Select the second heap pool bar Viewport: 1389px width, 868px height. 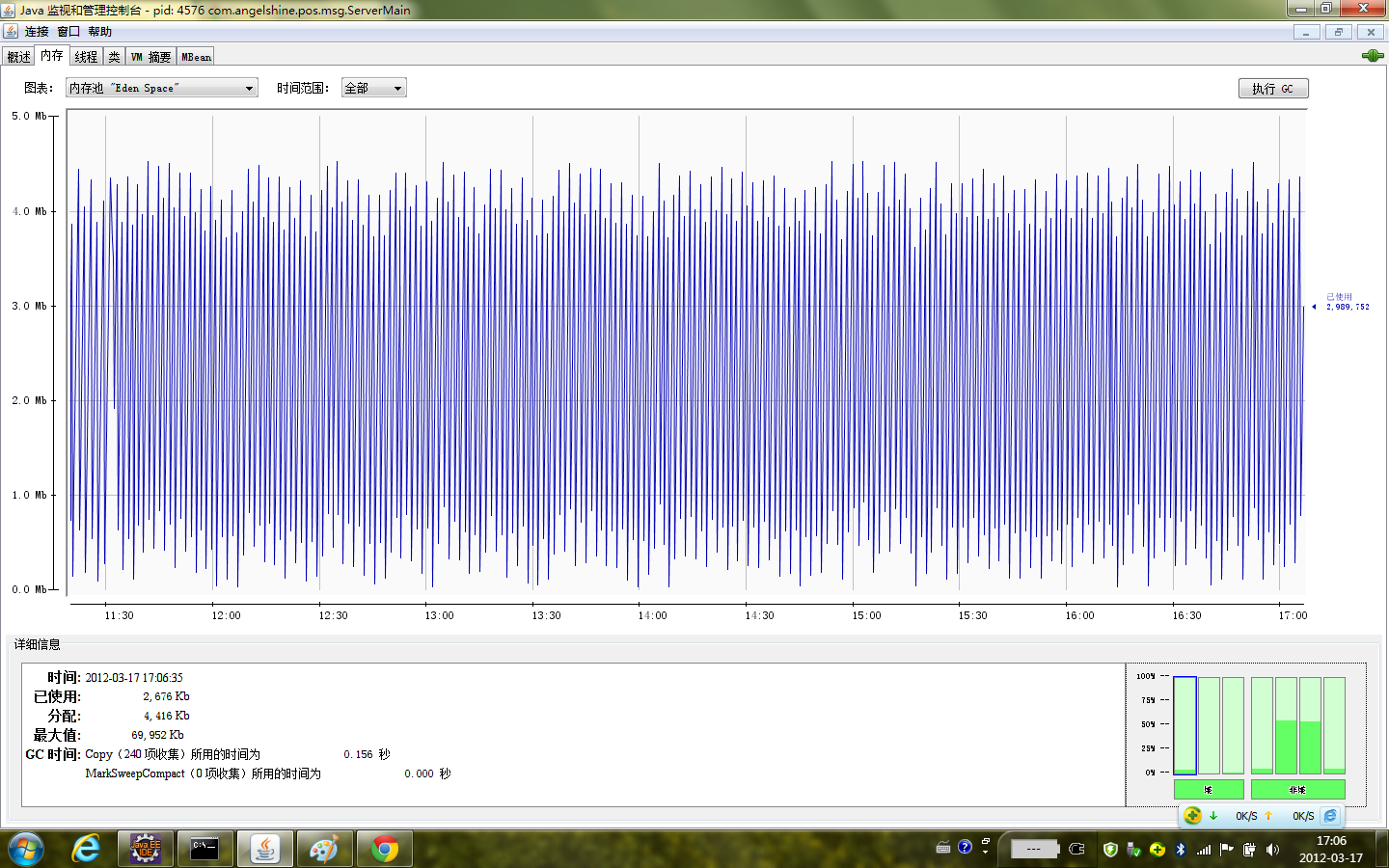pyautogui.click(x=1209, y=725)
